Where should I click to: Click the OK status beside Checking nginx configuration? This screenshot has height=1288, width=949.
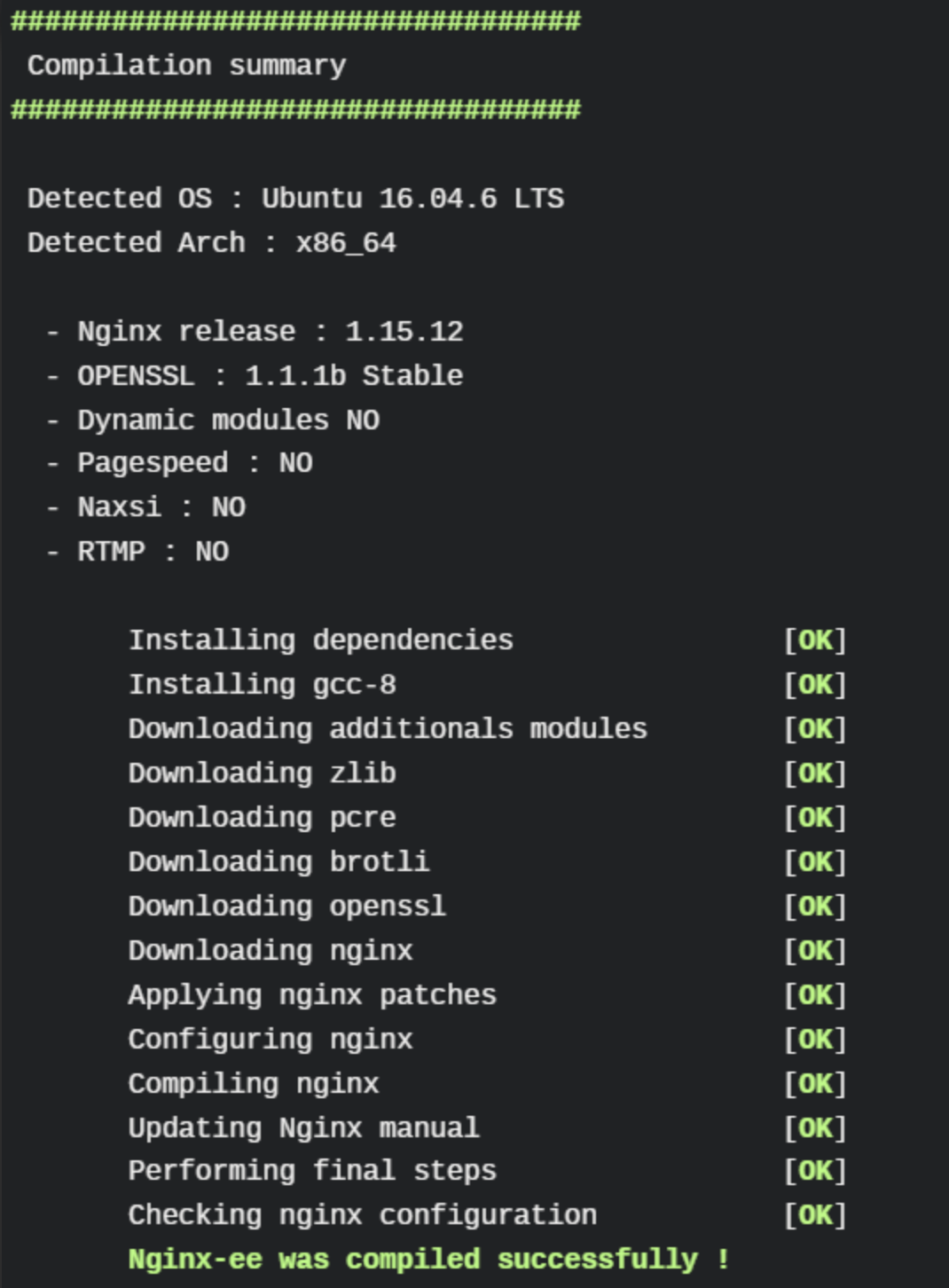(815, 1215)
